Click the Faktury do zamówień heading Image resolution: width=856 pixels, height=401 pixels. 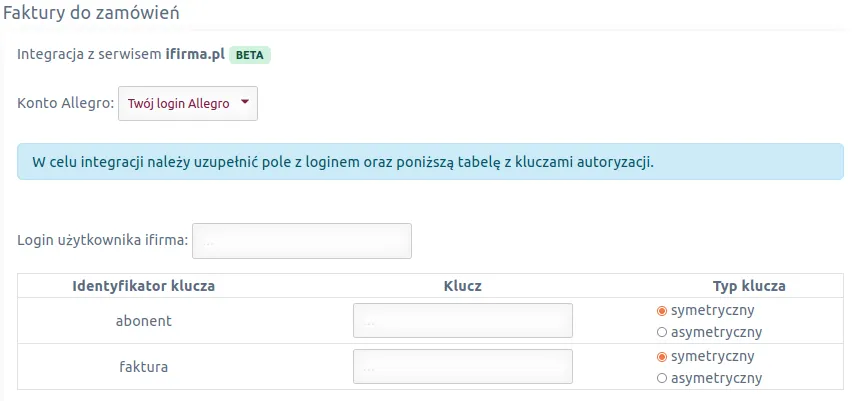coord(92,14)
